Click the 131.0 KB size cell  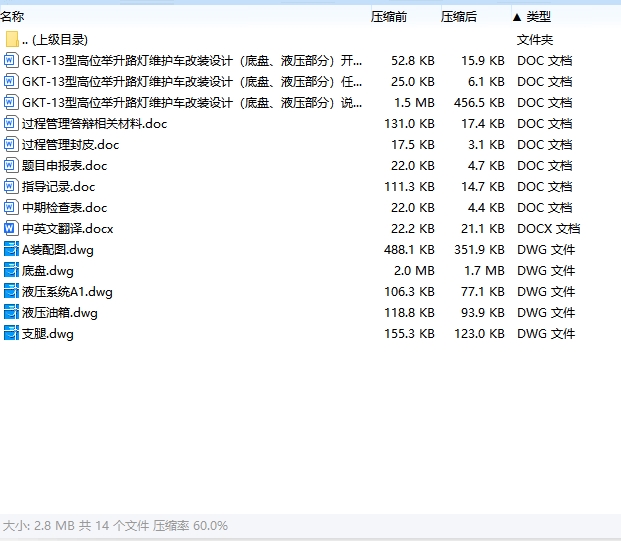tap(410, 124)
